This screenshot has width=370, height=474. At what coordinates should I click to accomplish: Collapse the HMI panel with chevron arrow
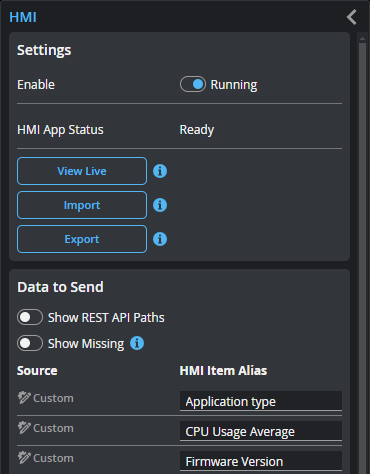352,17
